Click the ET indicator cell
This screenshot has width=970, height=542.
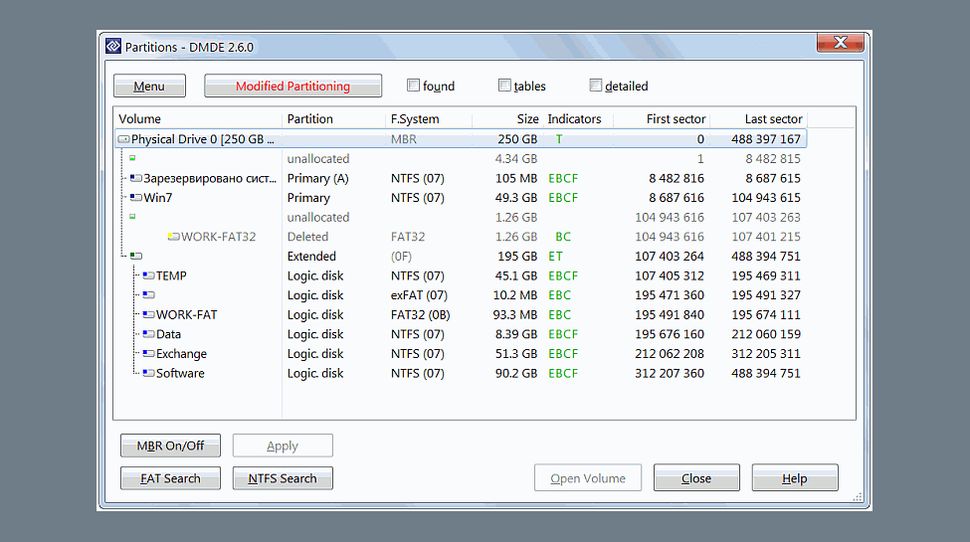click(556, 256)
